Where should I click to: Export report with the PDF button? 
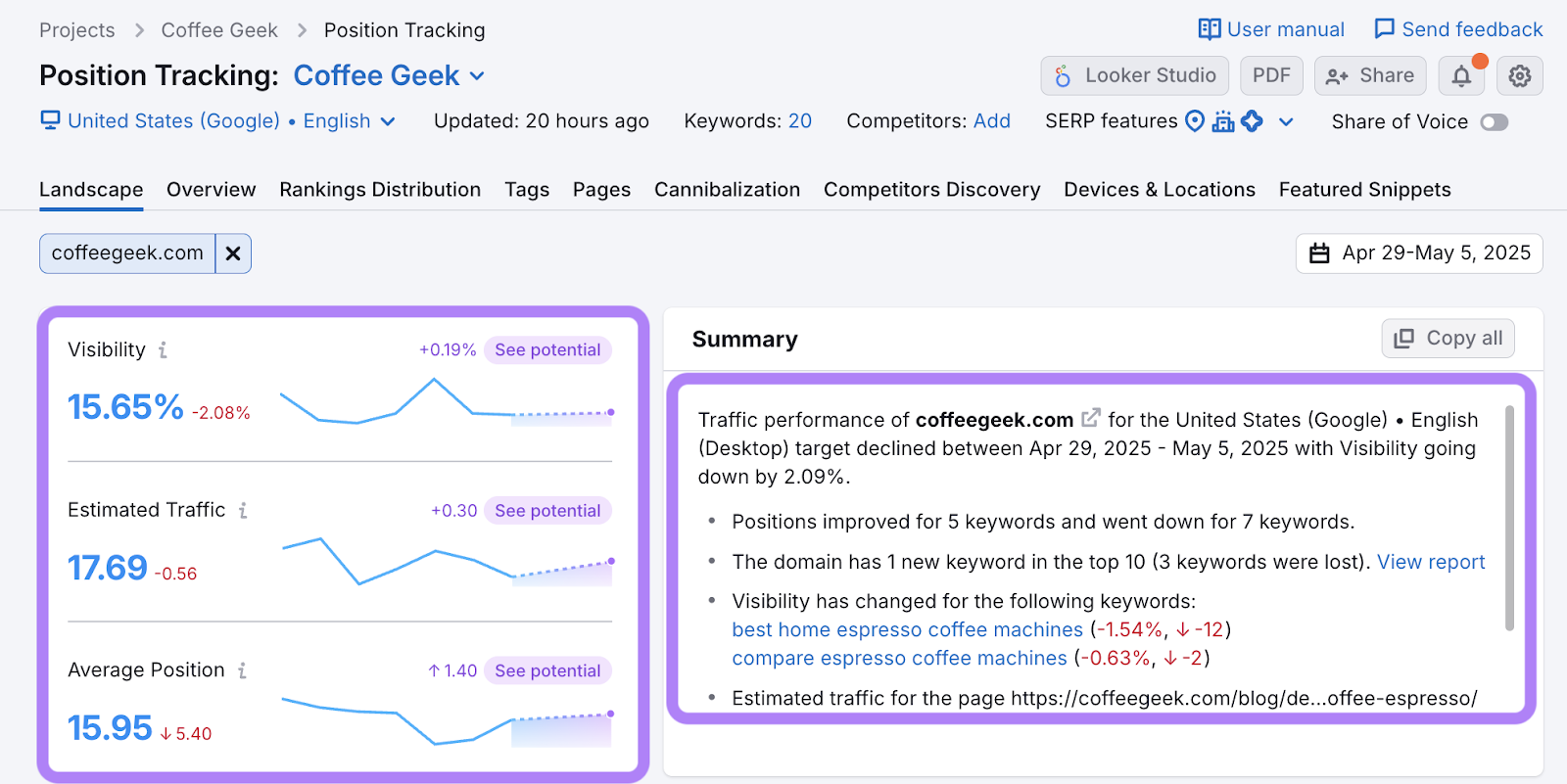pyautogui.click(x=1270, y=76)
